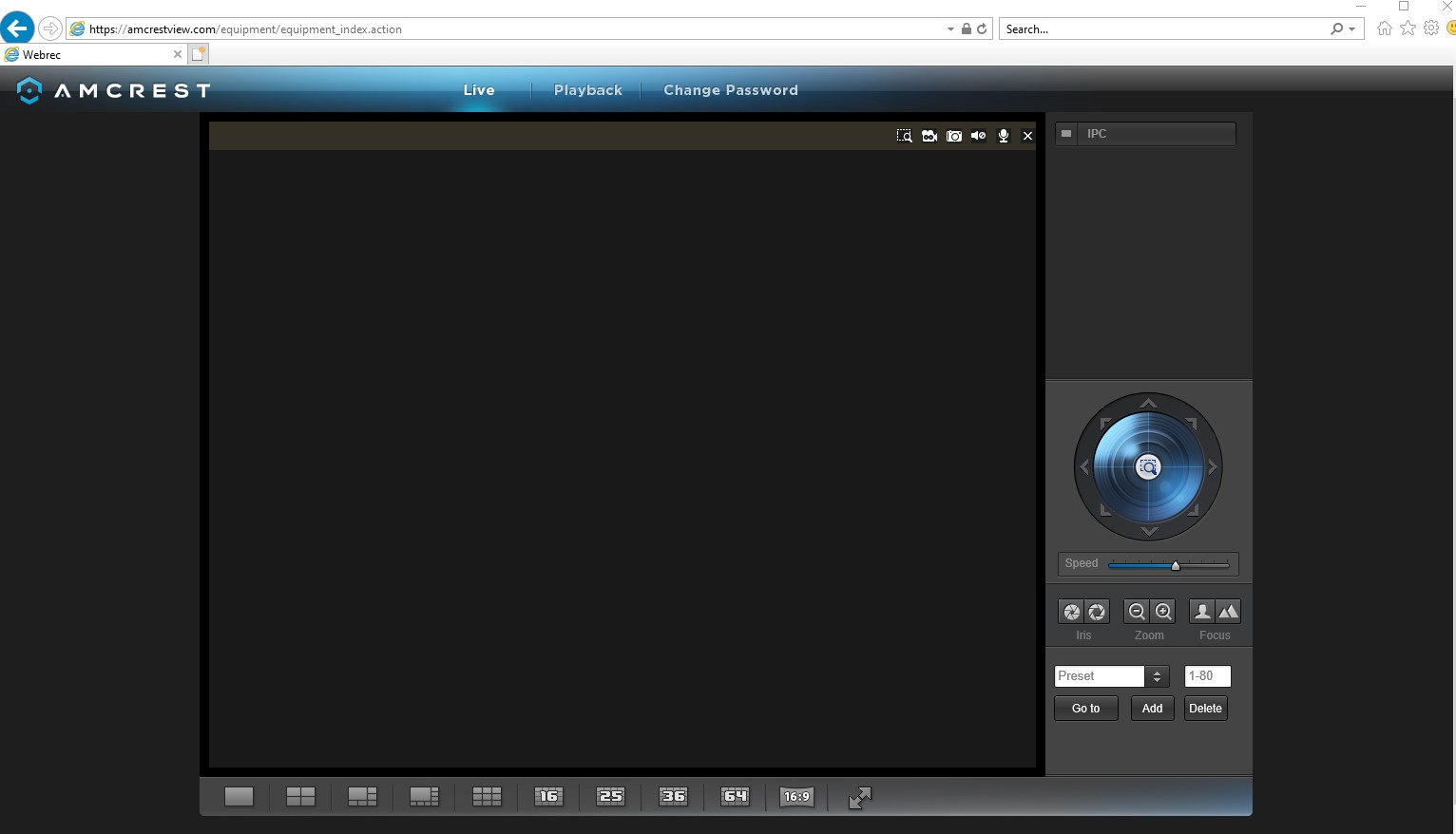This screenshot has height=834, width=1456.
Task: Click the digital zoom icon in video toolbar
Action: pyautogui.click(x=904, y=136)
